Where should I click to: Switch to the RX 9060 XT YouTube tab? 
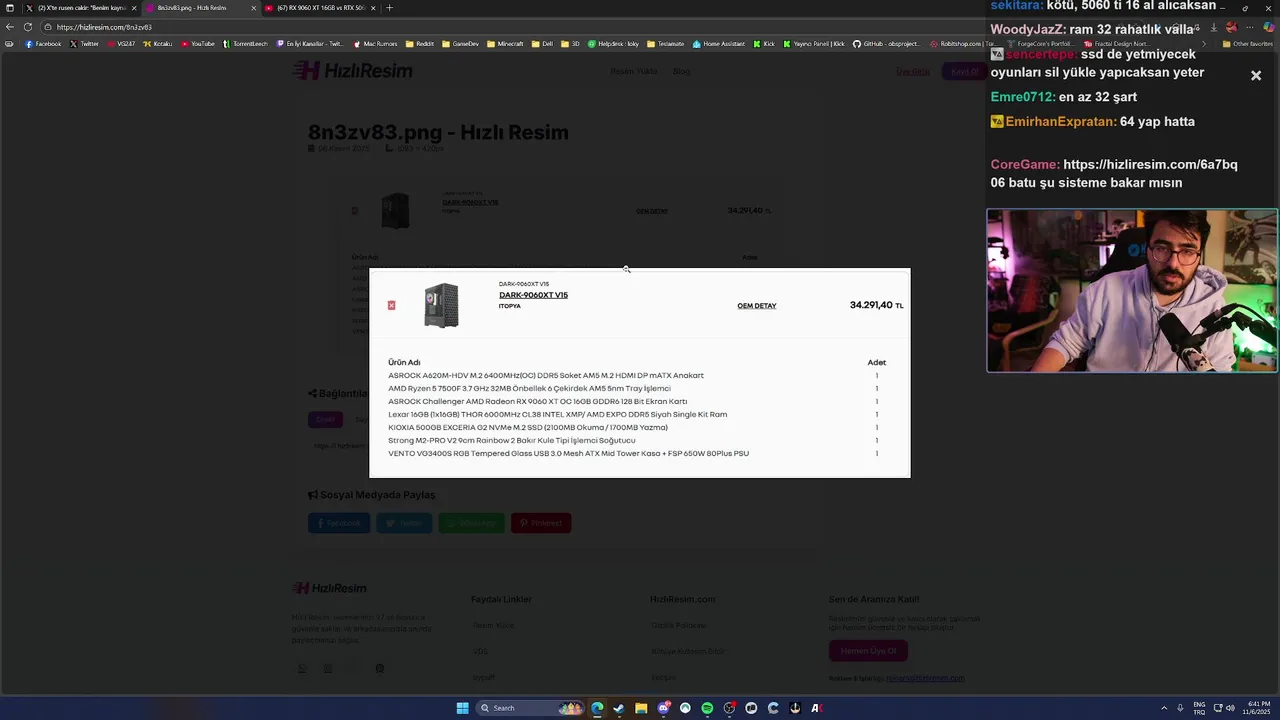(320, 8)
